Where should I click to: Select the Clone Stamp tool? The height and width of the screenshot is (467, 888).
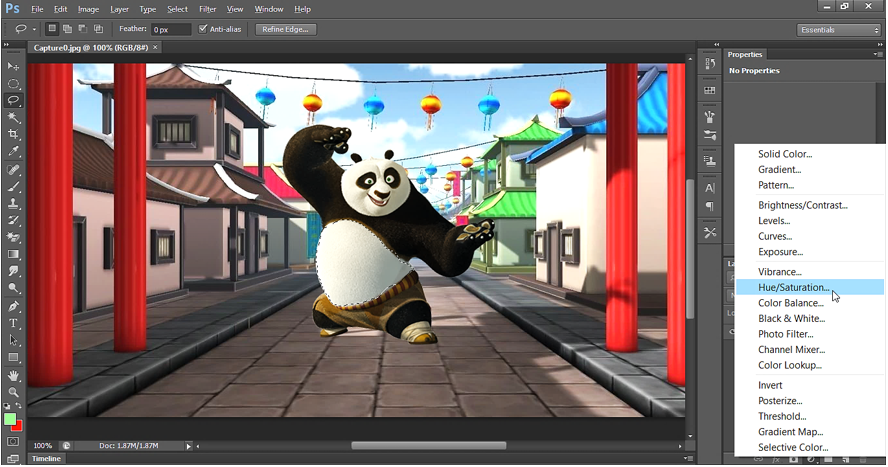coord(13,203)
